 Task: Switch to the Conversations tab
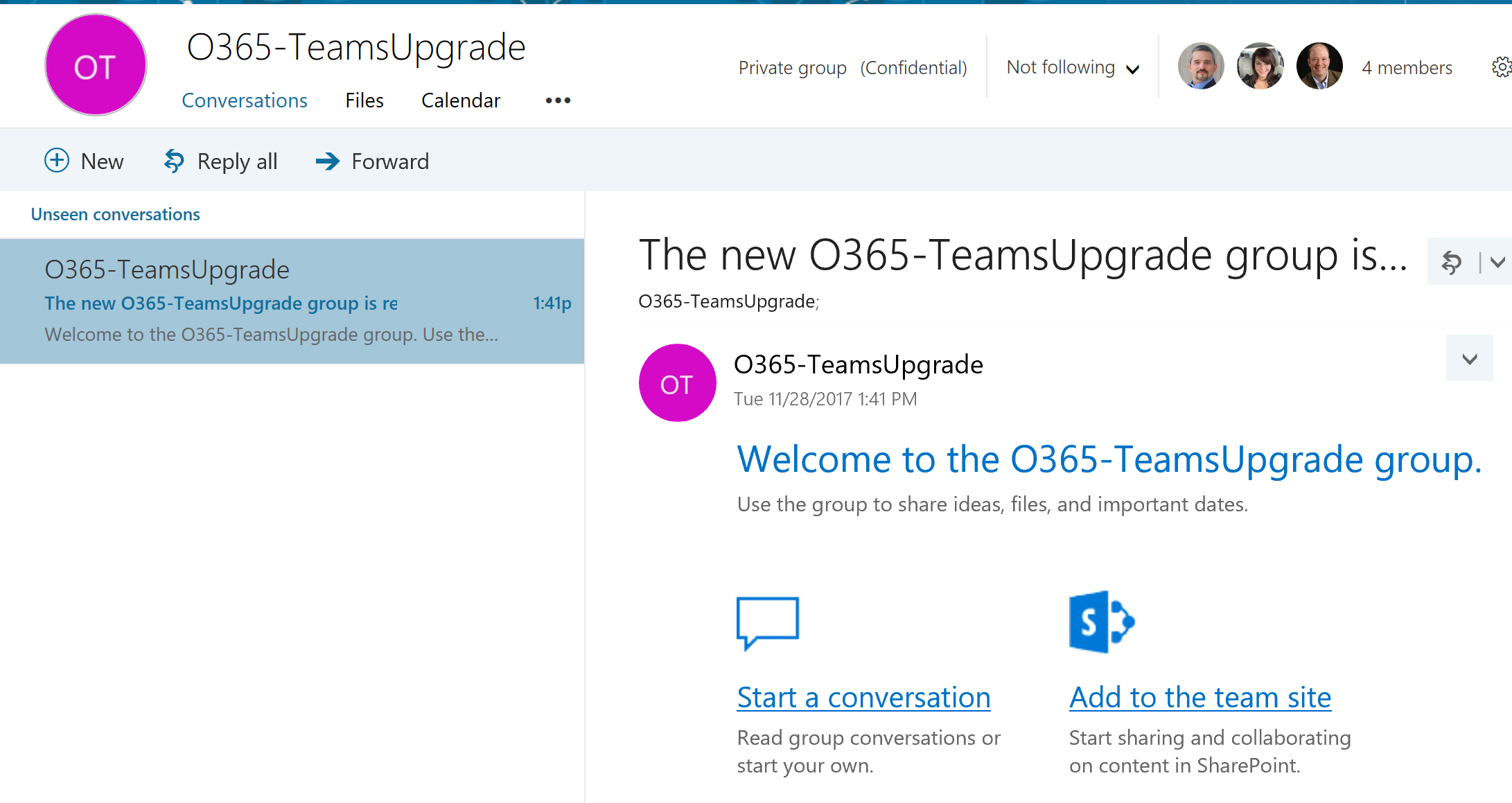(x=245, y=100)
